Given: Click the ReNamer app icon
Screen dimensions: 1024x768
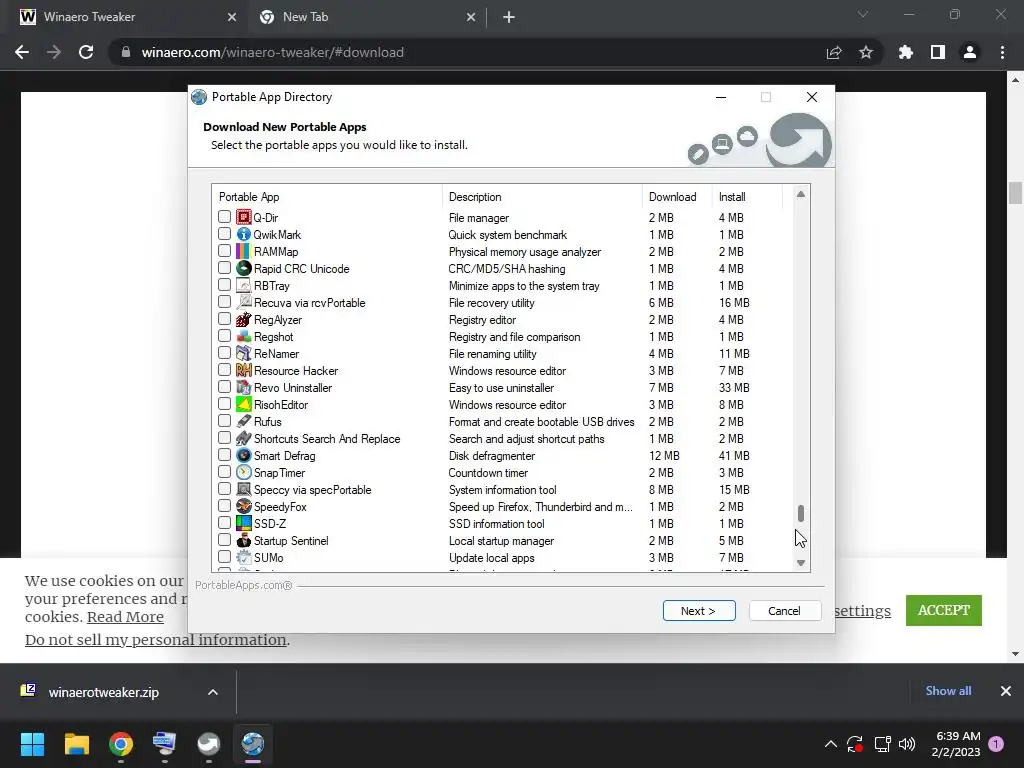Looking at the screenshot, I should point(244,353).
